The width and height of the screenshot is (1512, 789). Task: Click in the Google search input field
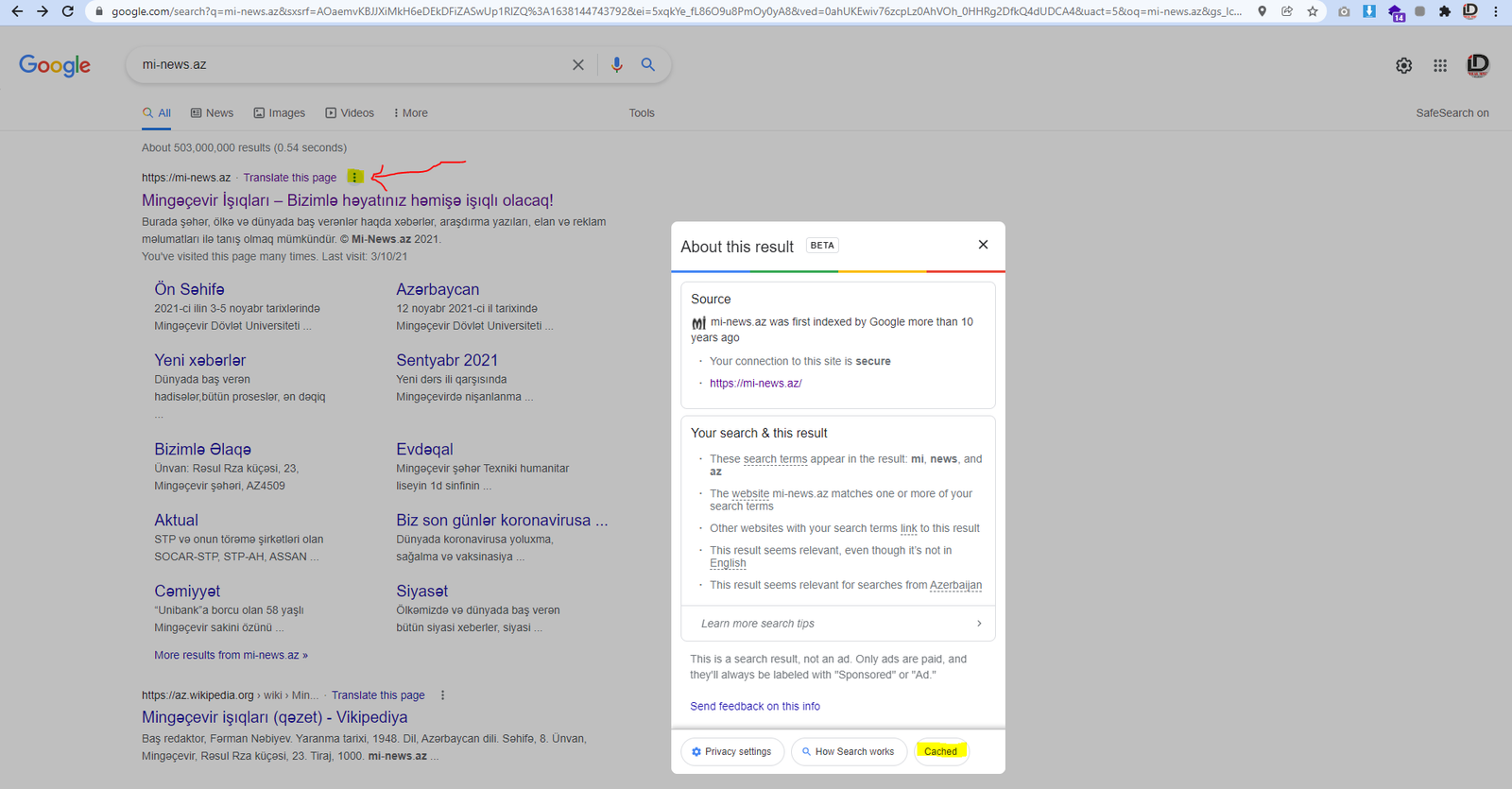click(x=350, y=64)
